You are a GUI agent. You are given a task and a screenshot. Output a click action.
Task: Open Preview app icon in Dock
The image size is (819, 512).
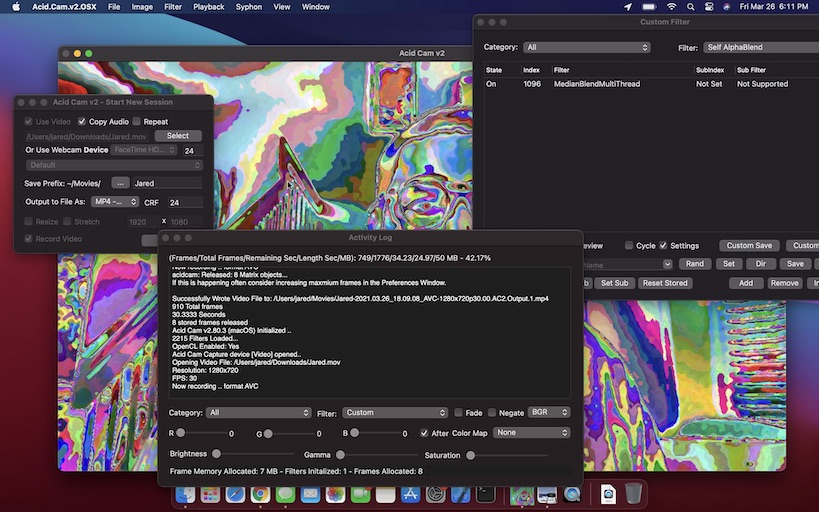[x=547, y=494]
